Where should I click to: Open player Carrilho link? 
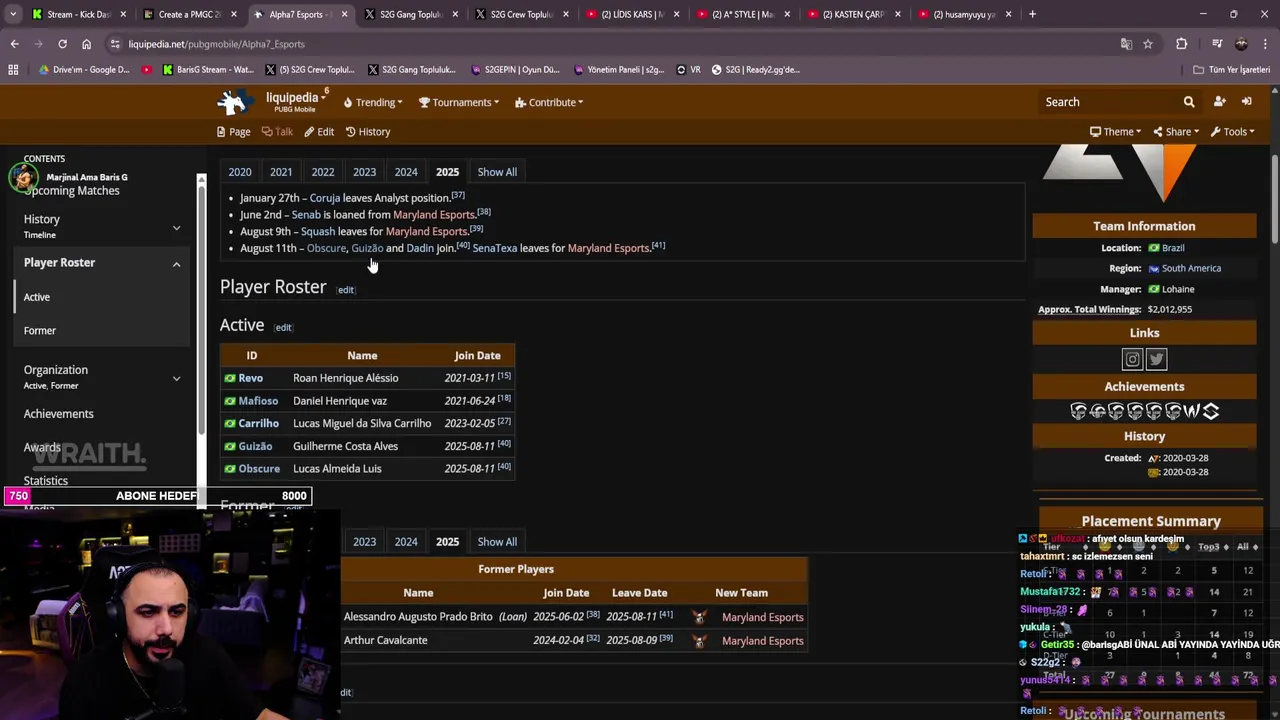pos(258,424)
